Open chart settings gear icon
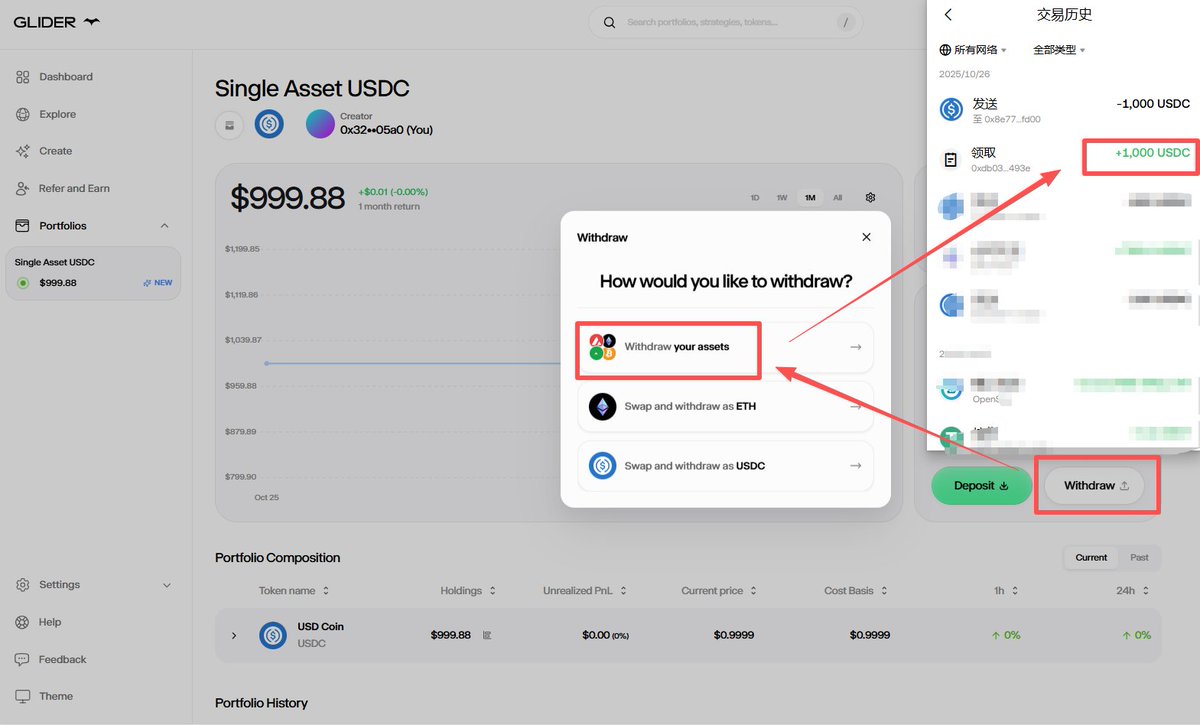 point(871,198)
